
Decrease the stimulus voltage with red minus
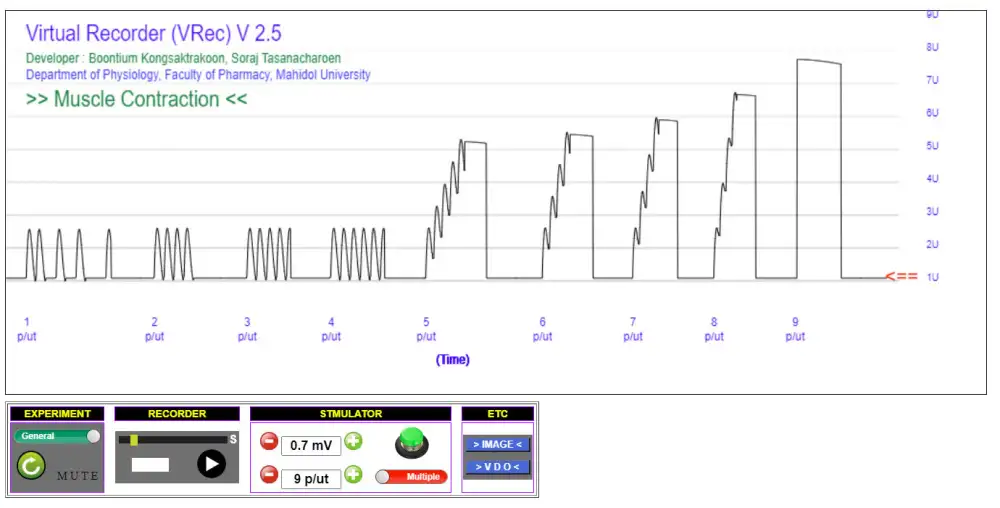pos(268,442)
